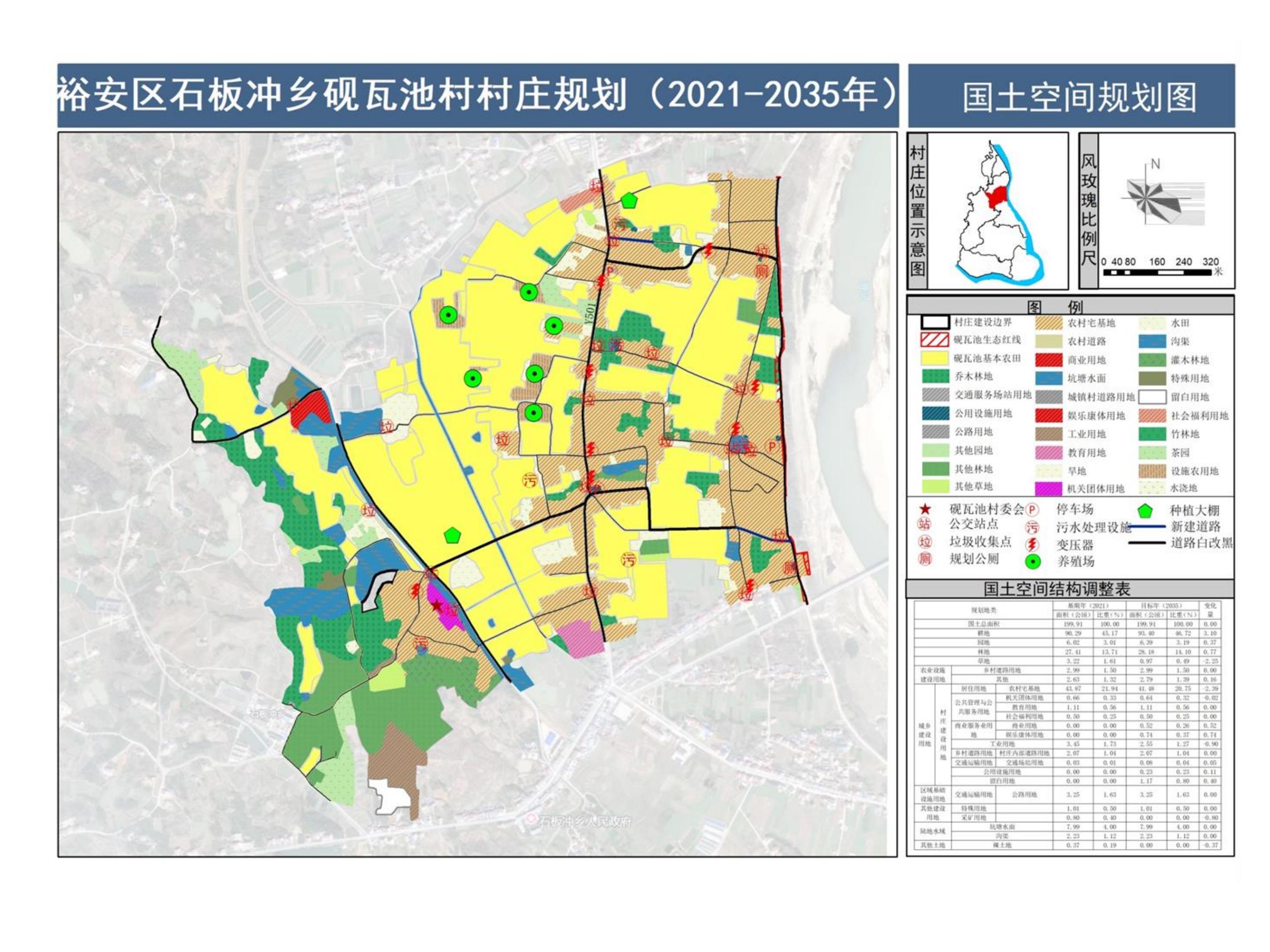Click the 石板冲乡人民政府 map label
The image size is (1270, 952).
point(585,822)
